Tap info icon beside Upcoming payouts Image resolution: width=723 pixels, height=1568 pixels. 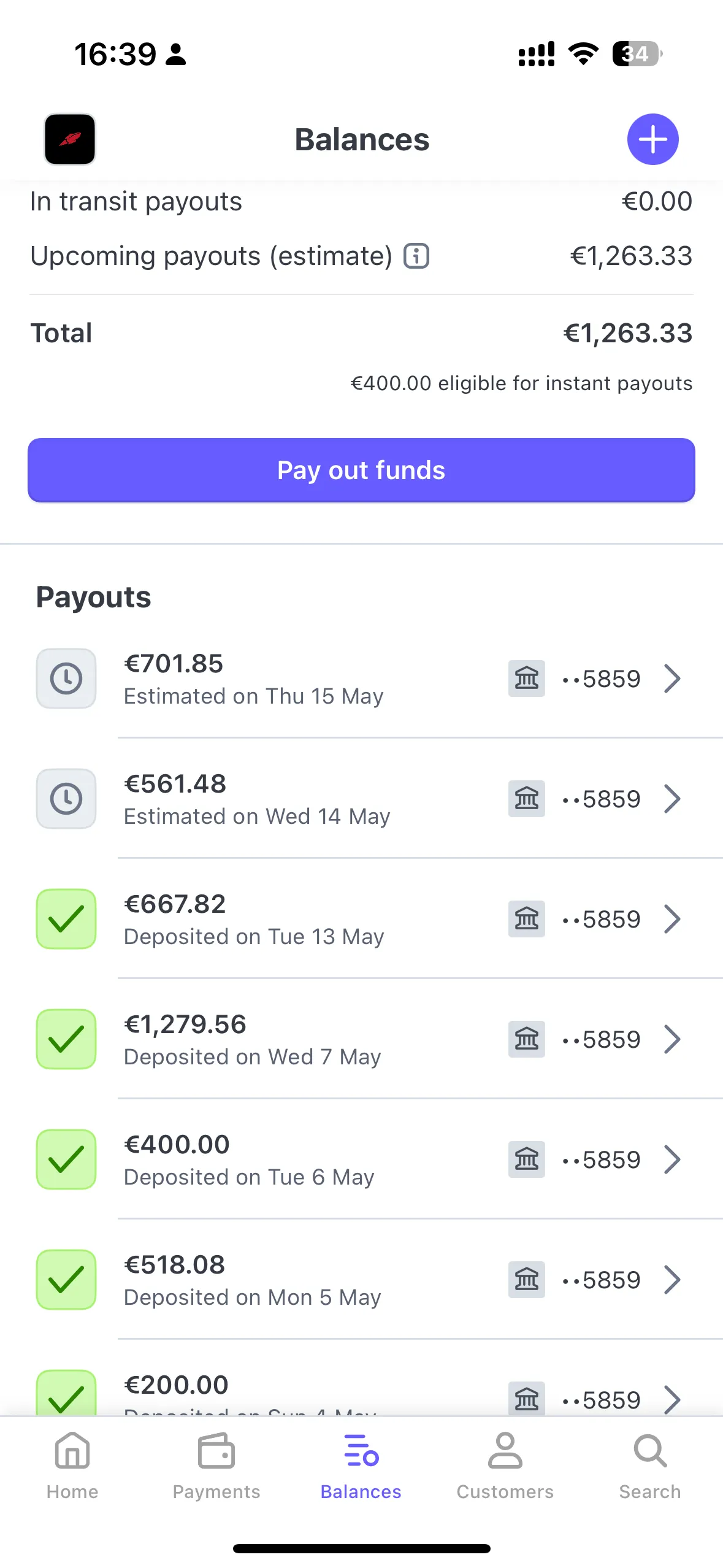tap(416, 256)
